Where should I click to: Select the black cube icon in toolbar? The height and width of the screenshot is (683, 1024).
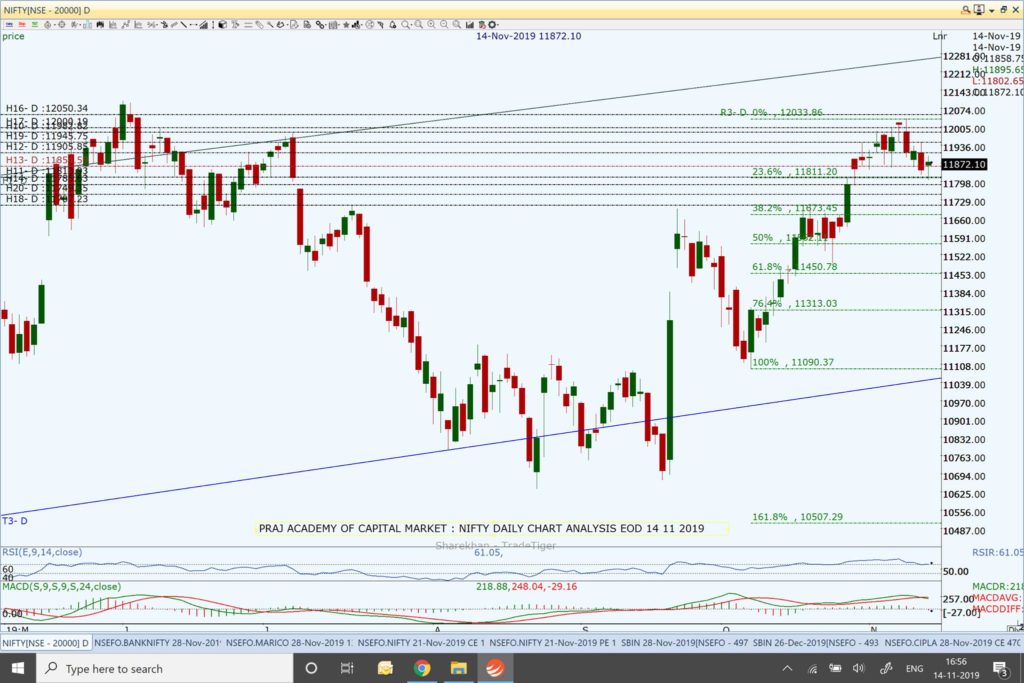tap(222, 25)
